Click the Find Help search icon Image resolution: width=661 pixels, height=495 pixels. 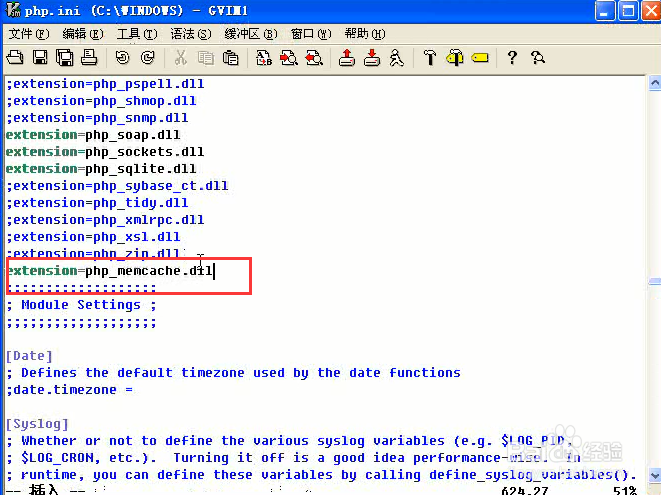(x=537, y=57)
